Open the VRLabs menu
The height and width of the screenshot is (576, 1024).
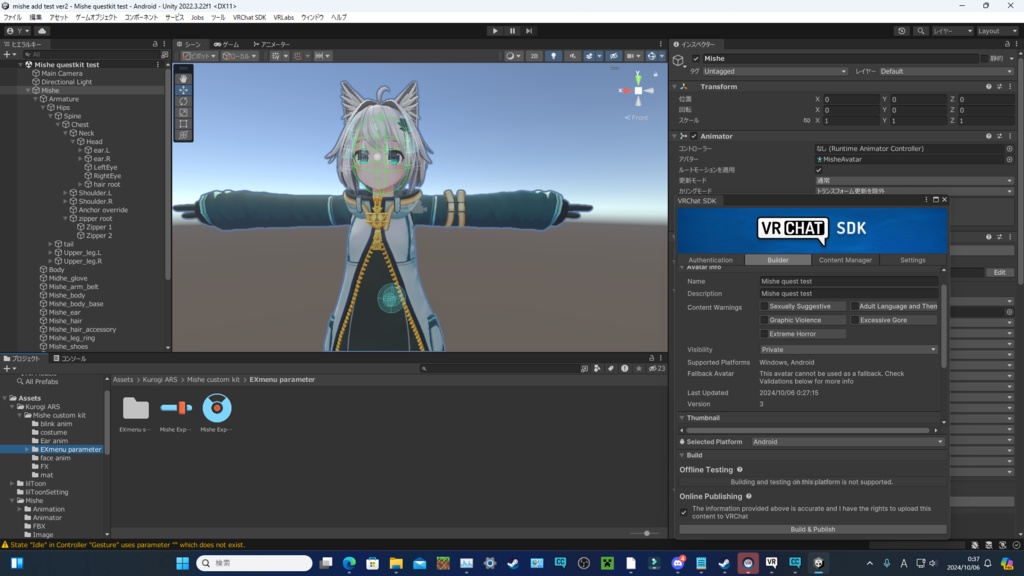pos(283,18)
